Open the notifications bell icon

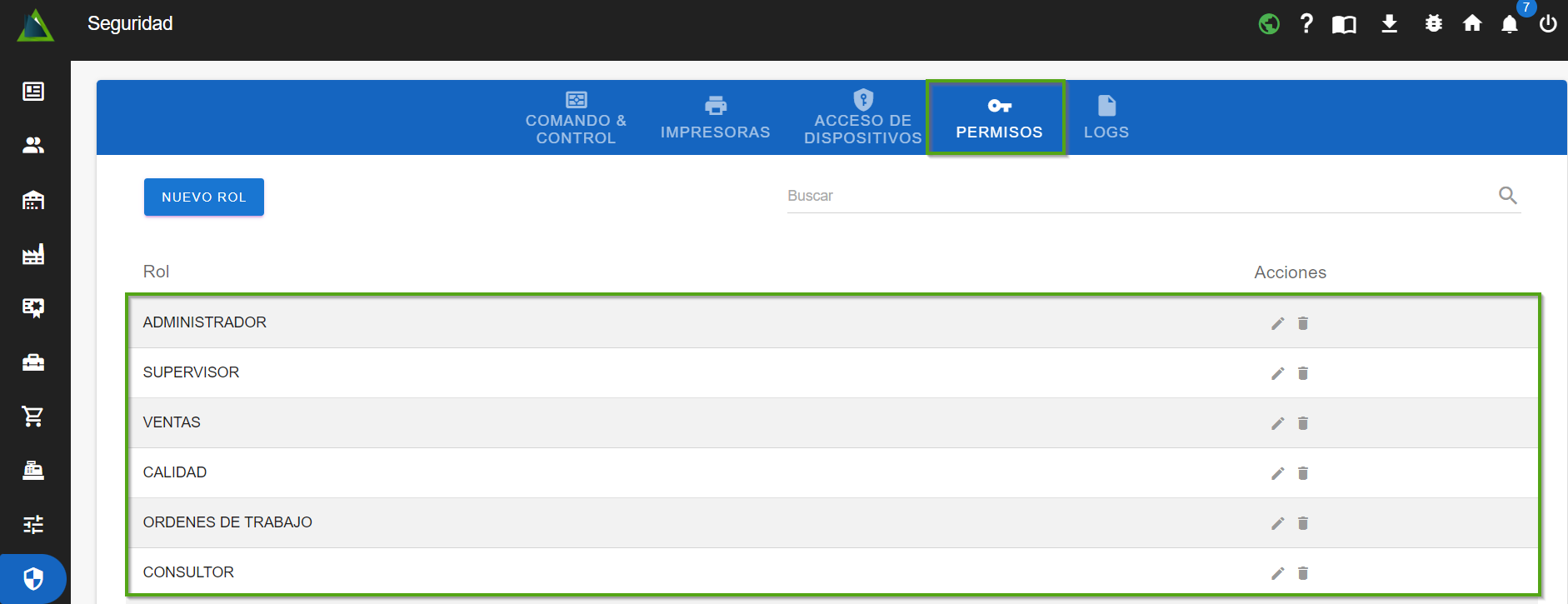[1509, 24]
